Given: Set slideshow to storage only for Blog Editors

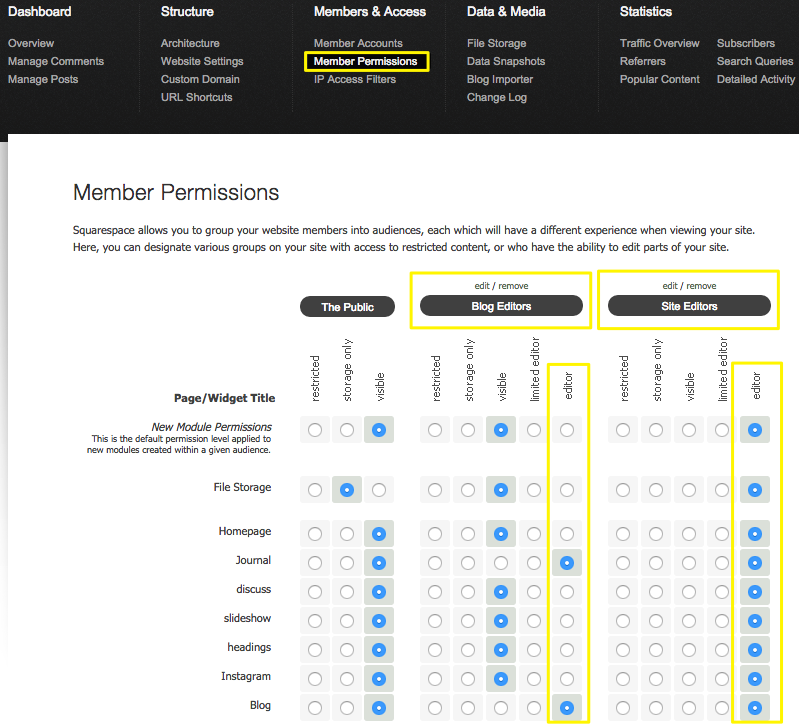Looking at the screenshot, I should 468,620.
